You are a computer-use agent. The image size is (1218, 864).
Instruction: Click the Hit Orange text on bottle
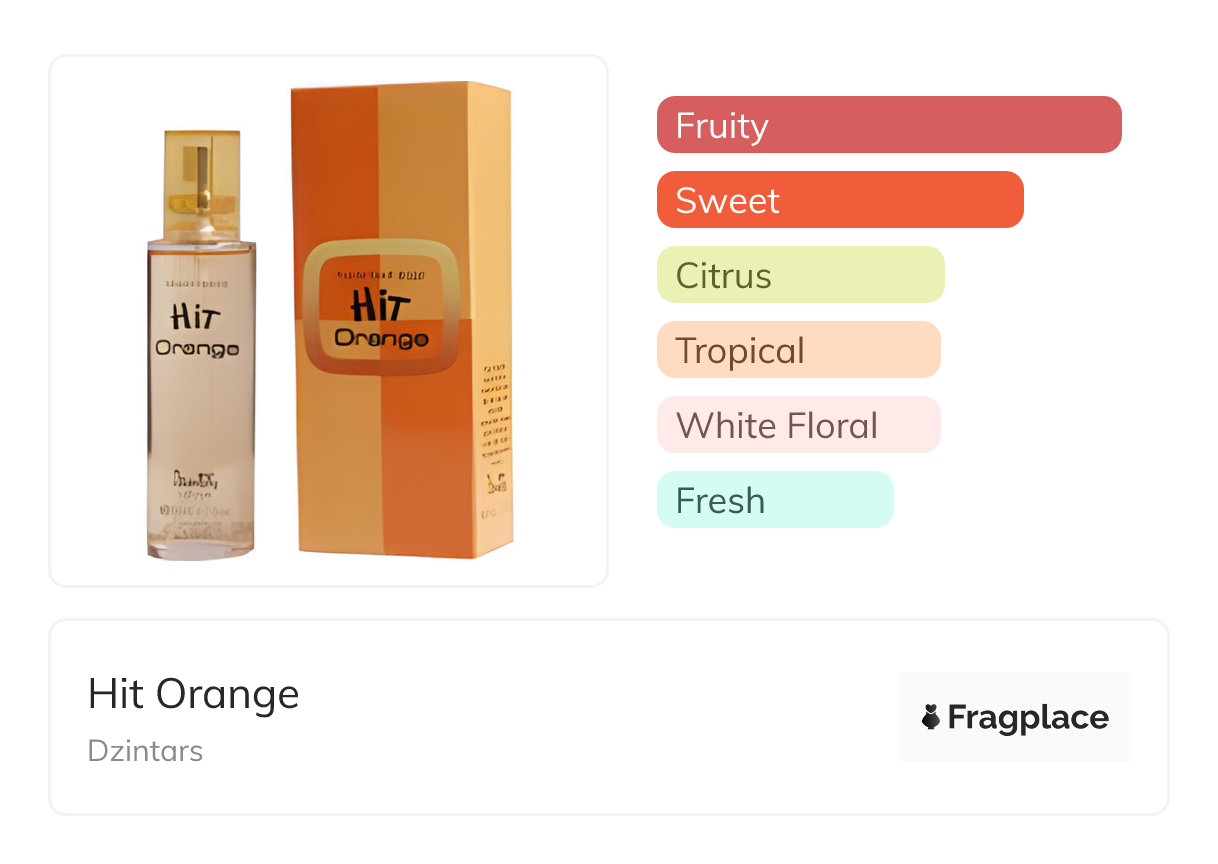pos(196,331)
